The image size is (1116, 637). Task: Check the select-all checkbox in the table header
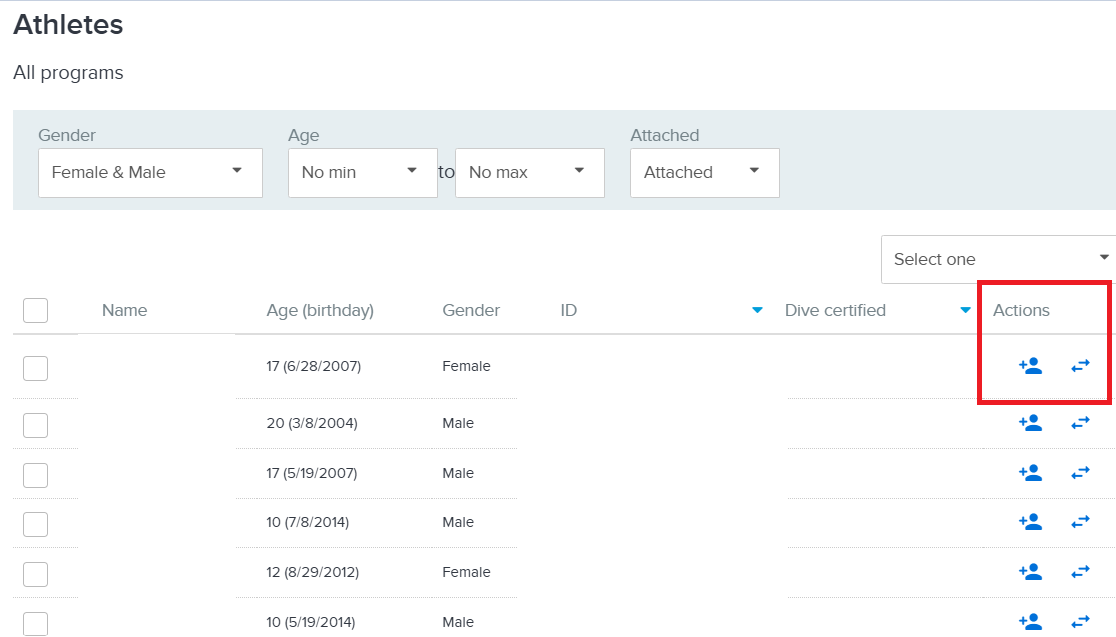pyautogui.click(x=34, y=310)
